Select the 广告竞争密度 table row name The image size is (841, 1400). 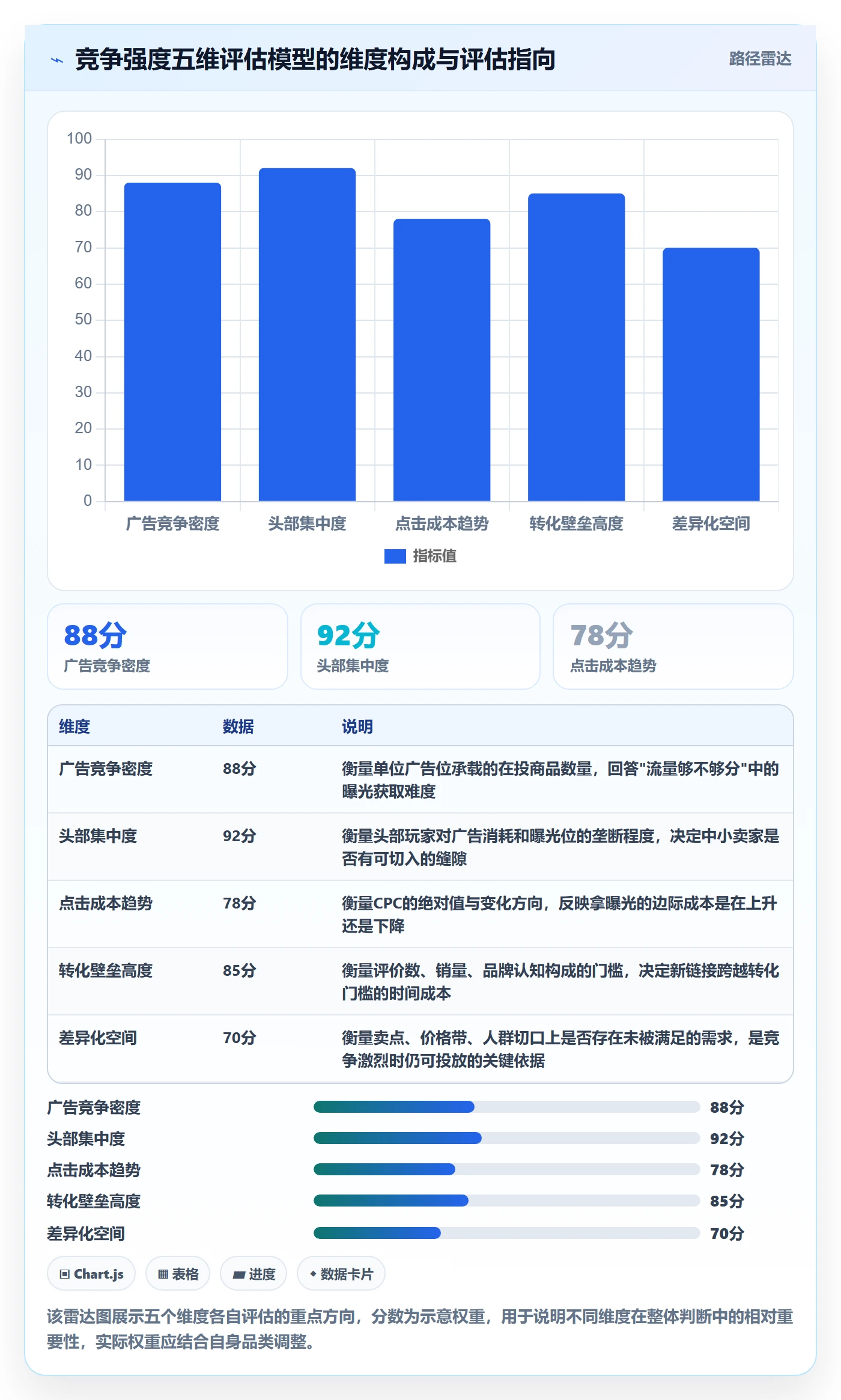[x=106, y=769]
